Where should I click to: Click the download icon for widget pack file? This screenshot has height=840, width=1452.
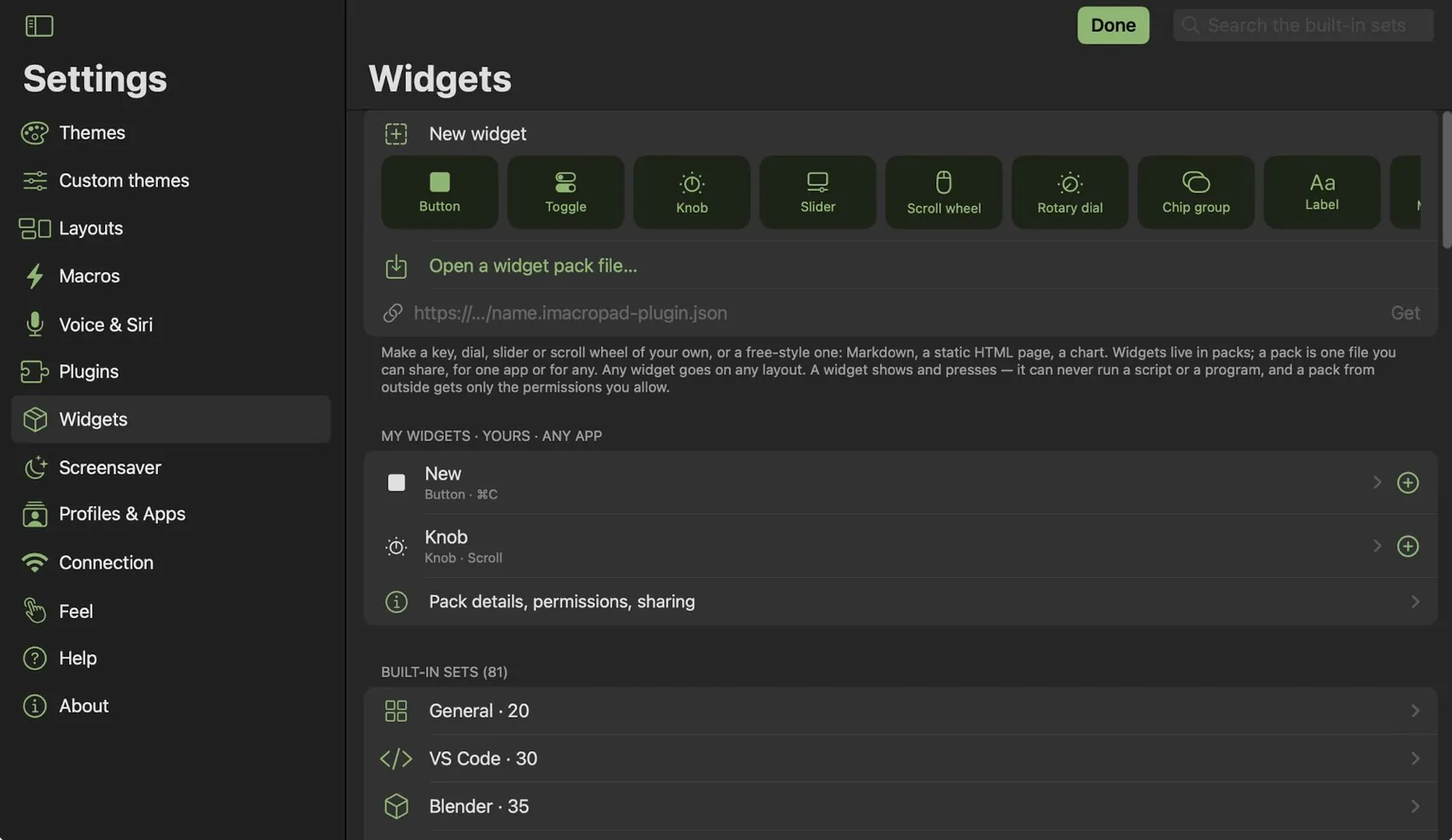[x=396, y=266]
